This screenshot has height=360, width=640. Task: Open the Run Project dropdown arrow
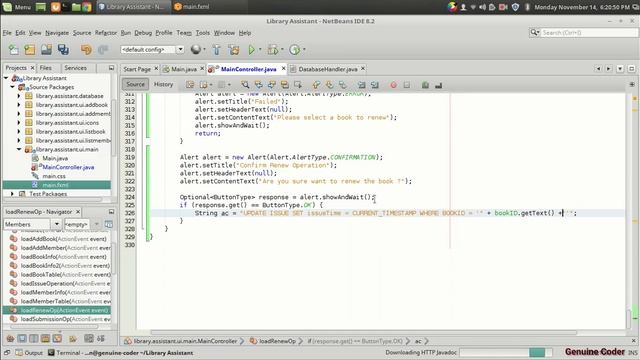click(x=260, y=50)
